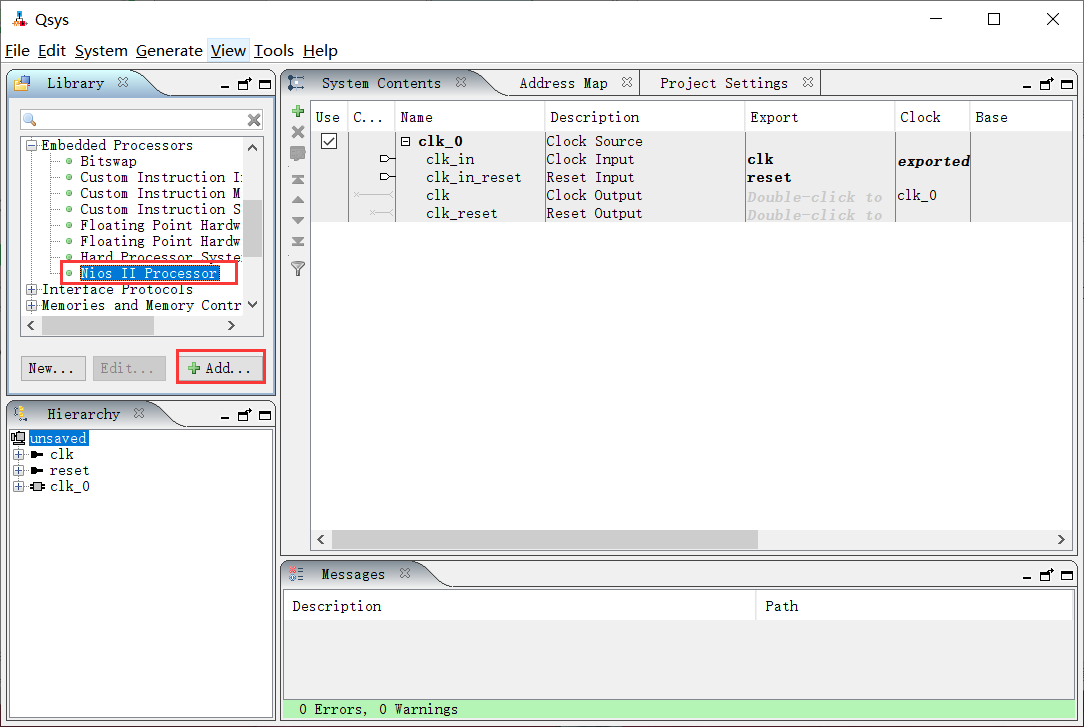Click the move-to-top arrow icon
Viewport: 1084px width, 727px height.
[x=297, y=180]
